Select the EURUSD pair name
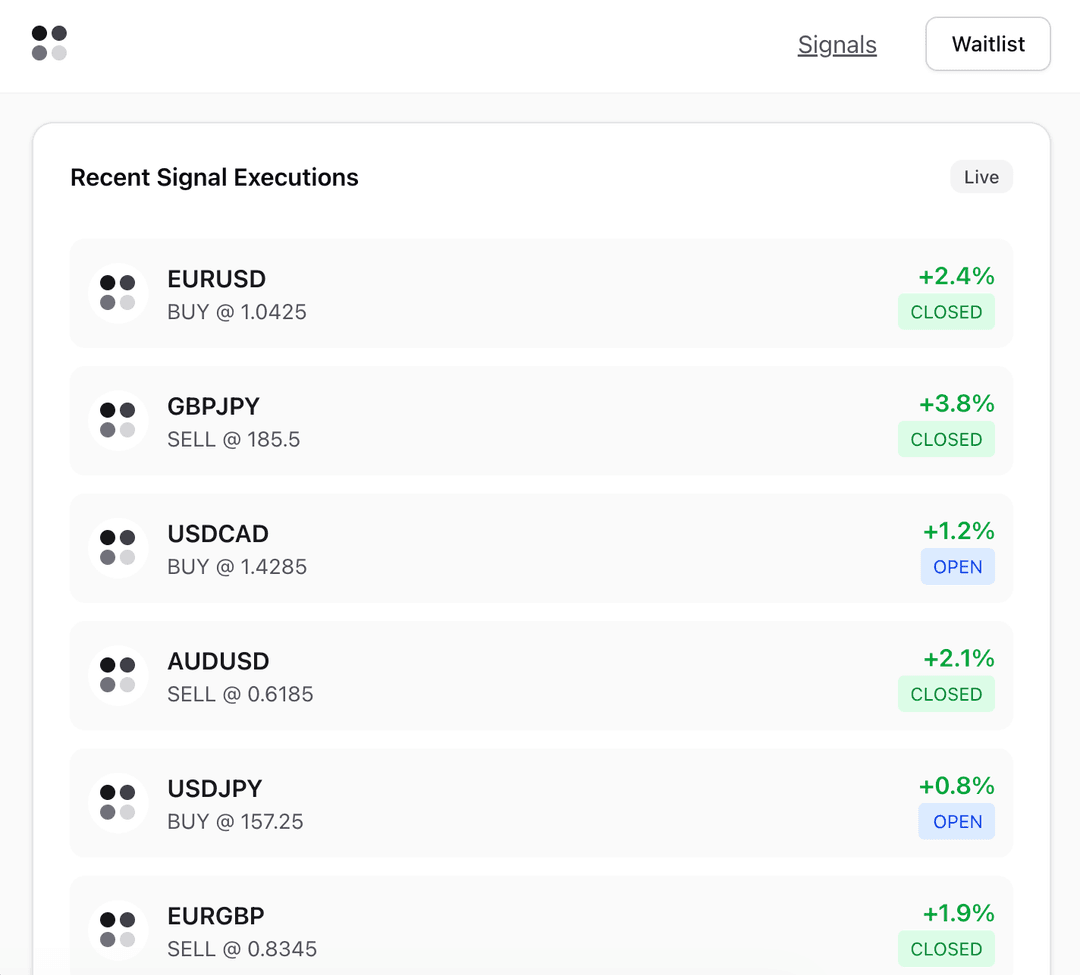Viewport: 1080px width, 975px height. (217, 279)
